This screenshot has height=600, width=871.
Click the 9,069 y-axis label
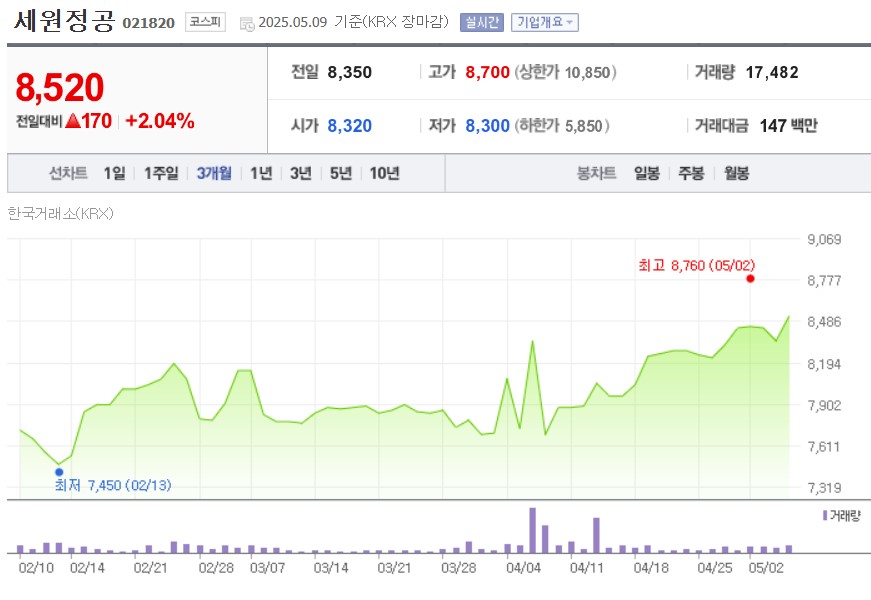pos(824,239)
